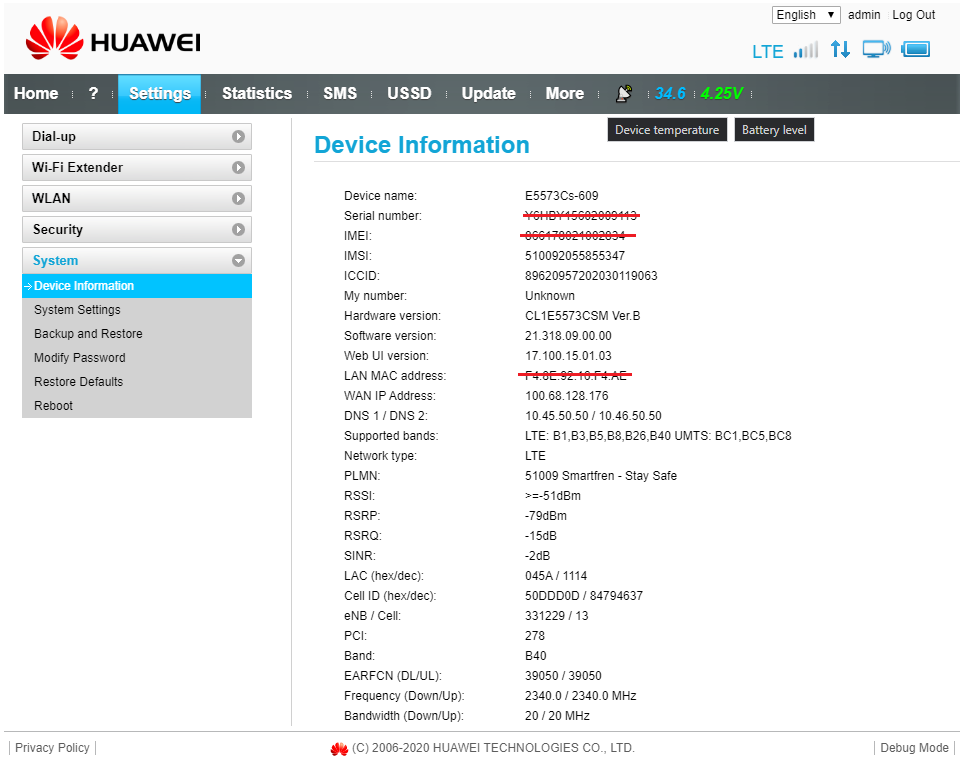The height and width of the screenshot is (760, 964).
Task: Click the battery voltage reading 4.25V
Action: click(721, 93)
